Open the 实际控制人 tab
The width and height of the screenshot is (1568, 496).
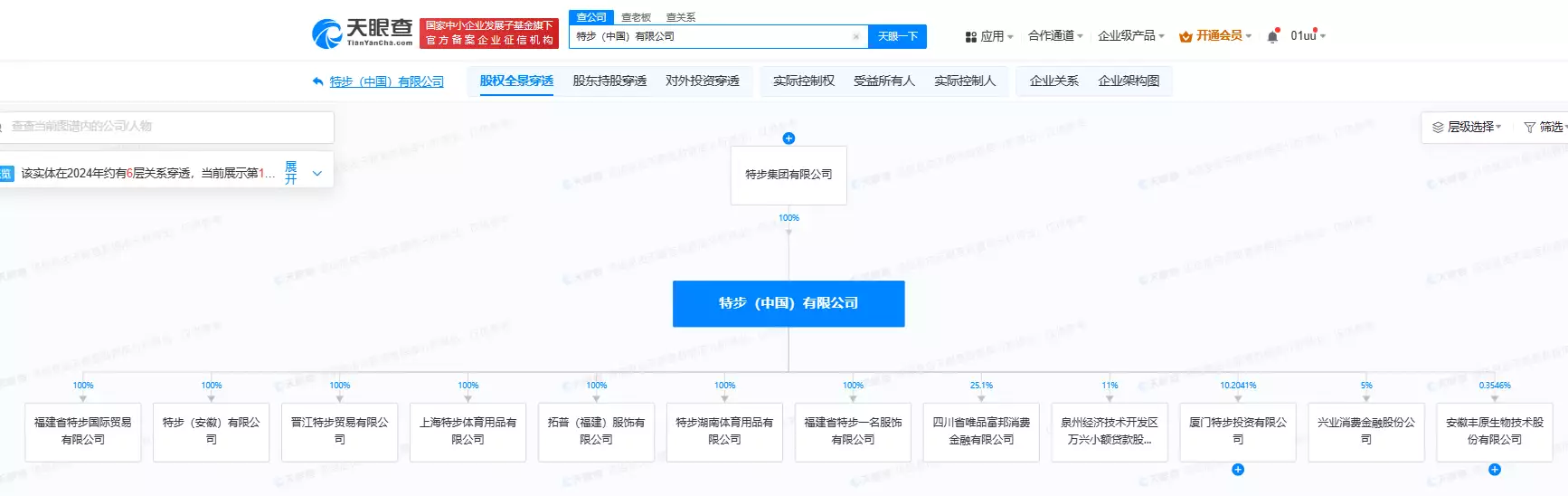(x=965, y=81)
